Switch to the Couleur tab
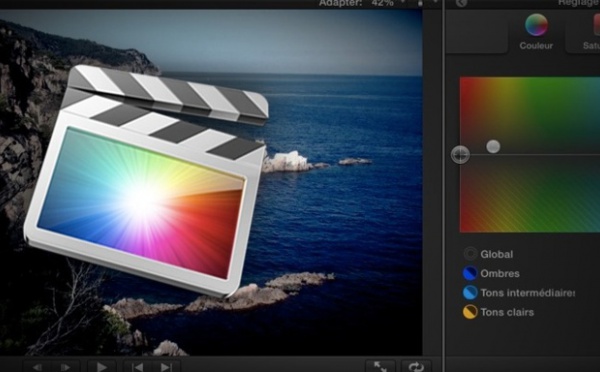The width and height of the screenshot is (600, 372). [x=536, y=32]
